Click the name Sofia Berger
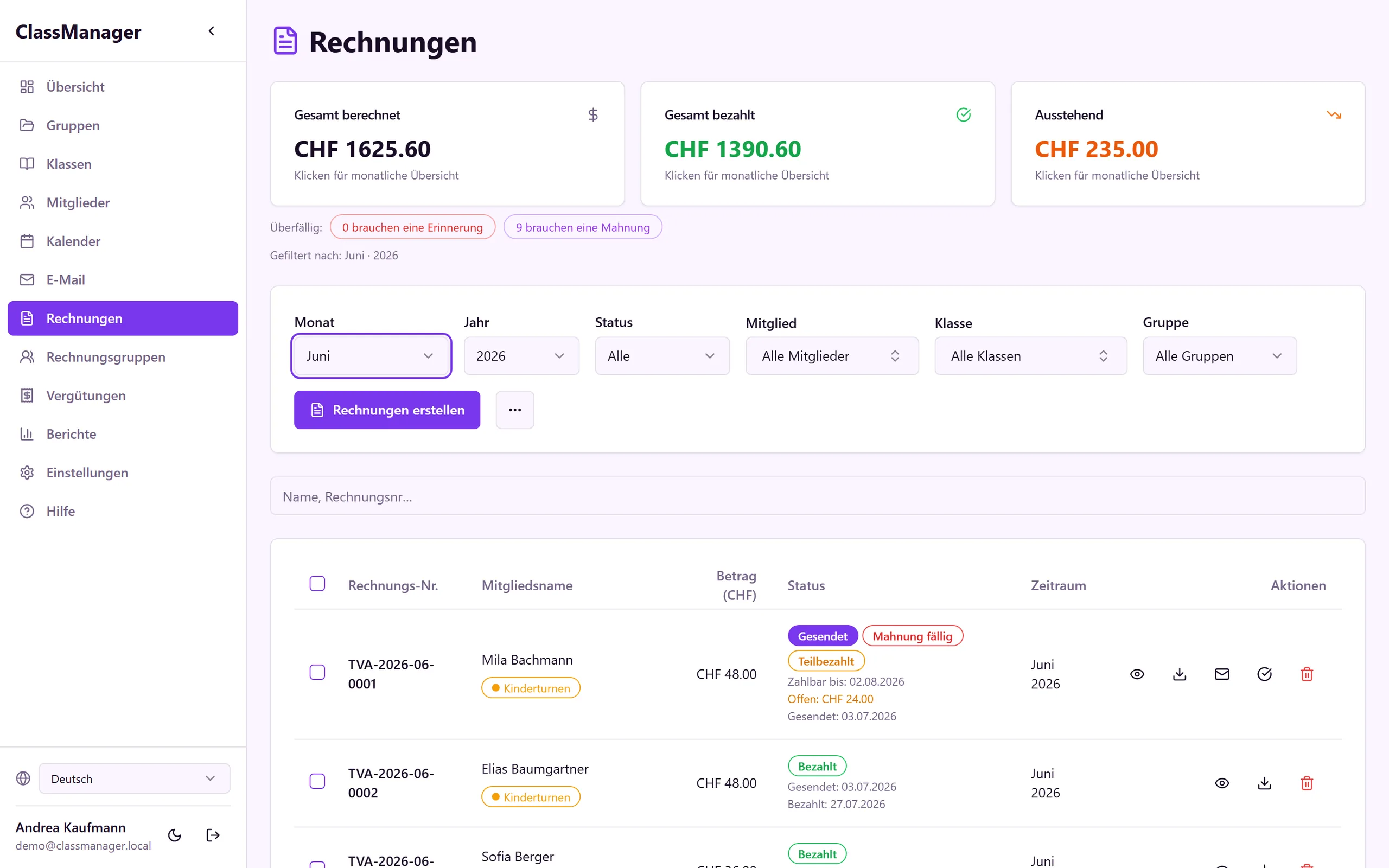The width and height of the screenshot is (1389, 868). pyautogui.click(x=518, y=857)
